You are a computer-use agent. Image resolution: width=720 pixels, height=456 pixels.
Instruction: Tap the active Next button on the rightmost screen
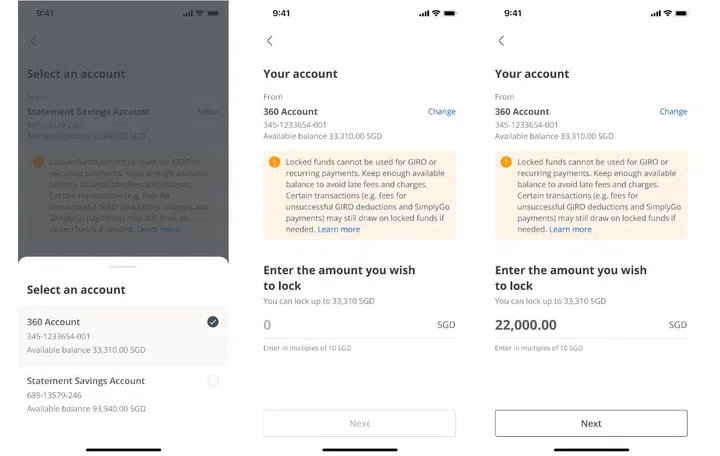click(x=591, y=423)
